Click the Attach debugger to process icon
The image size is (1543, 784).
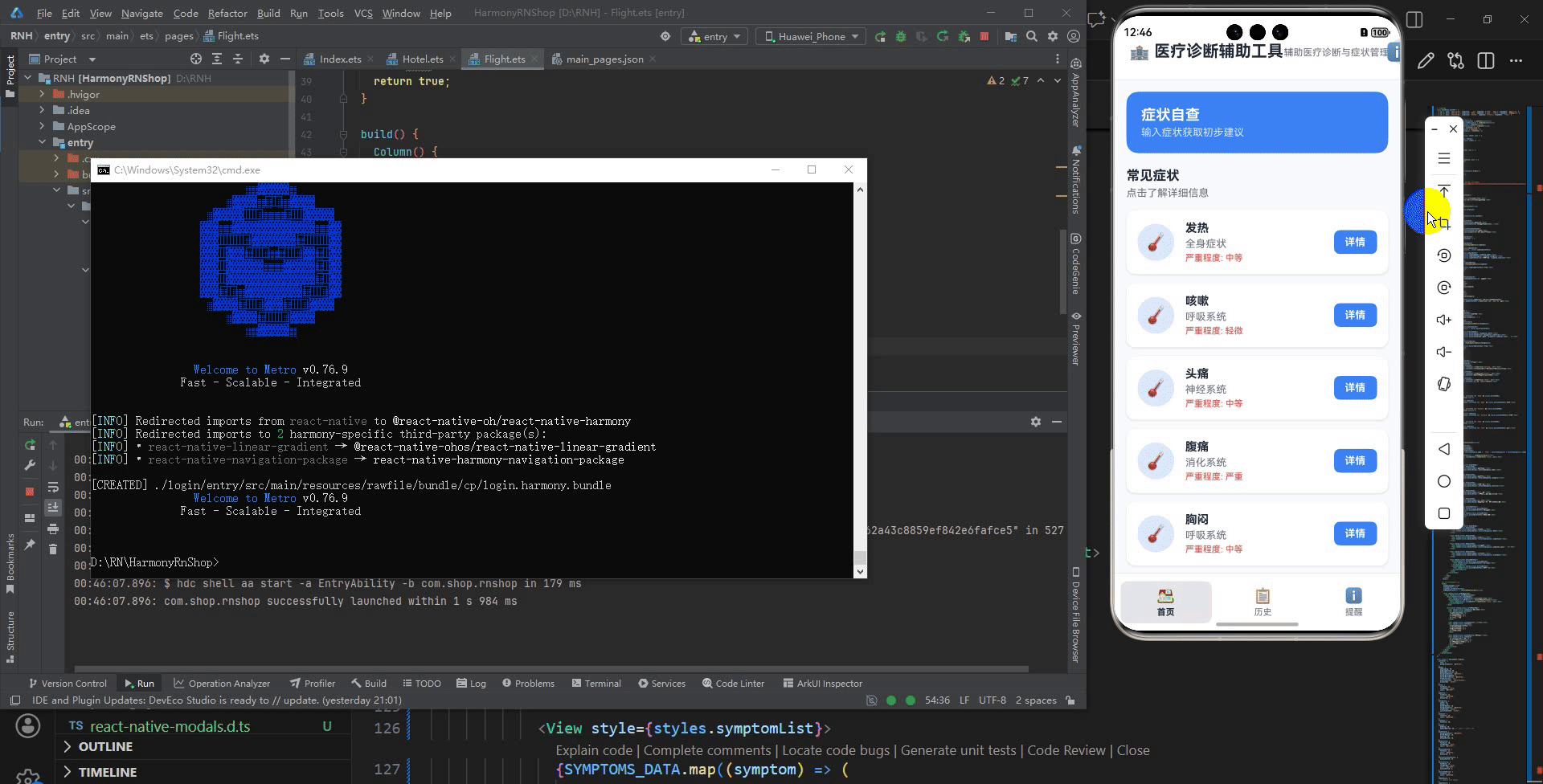[964, 37]
